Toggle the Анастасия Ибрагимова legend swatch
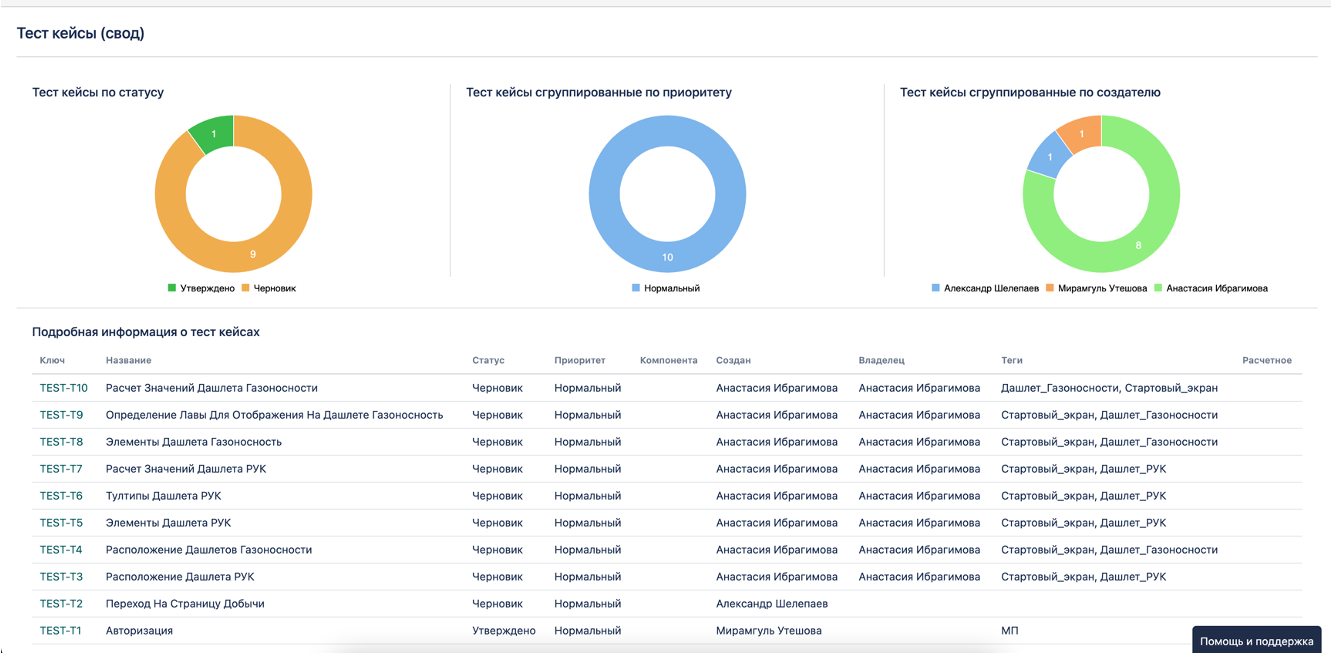 coord(1158,288)
